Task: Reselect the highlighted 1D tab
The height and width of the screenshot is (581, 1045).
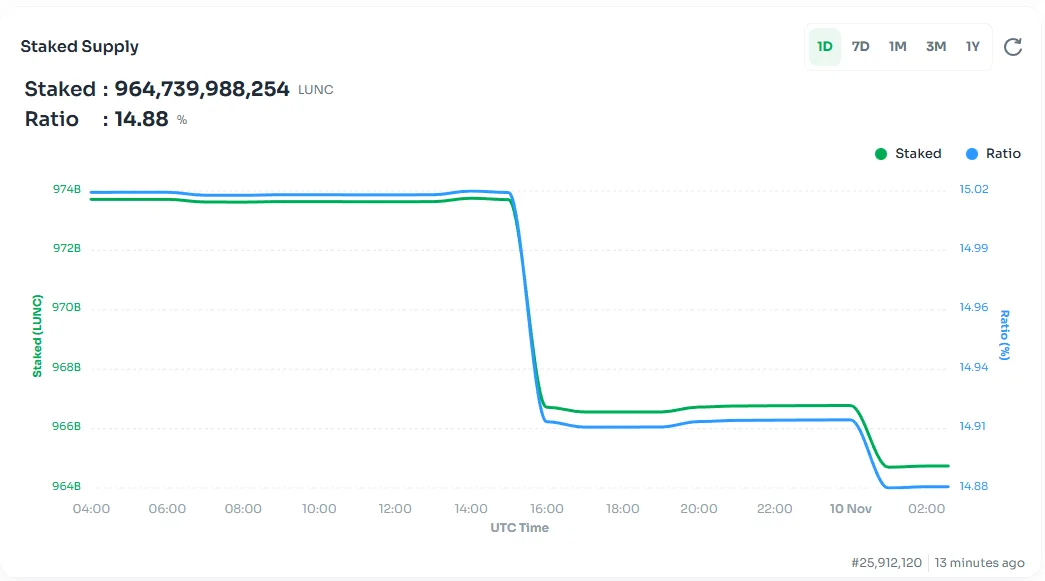Action: [824, 46]
